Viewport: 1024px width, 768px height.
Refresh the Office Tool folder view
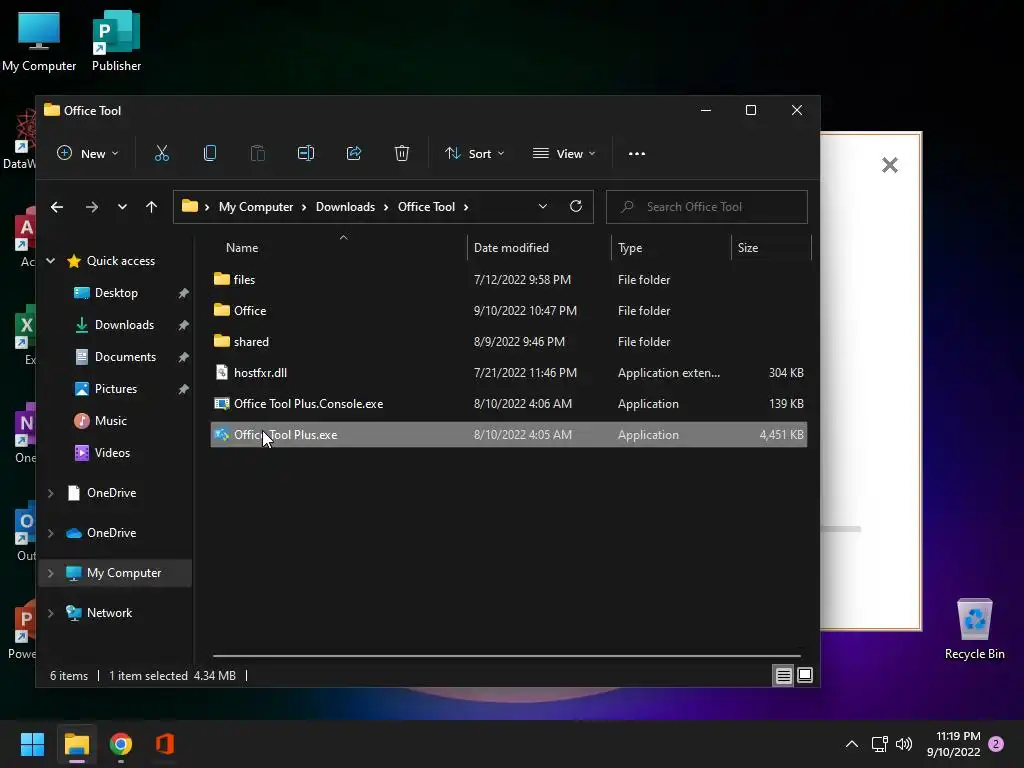pyautogui.click(x=575, y=206)
